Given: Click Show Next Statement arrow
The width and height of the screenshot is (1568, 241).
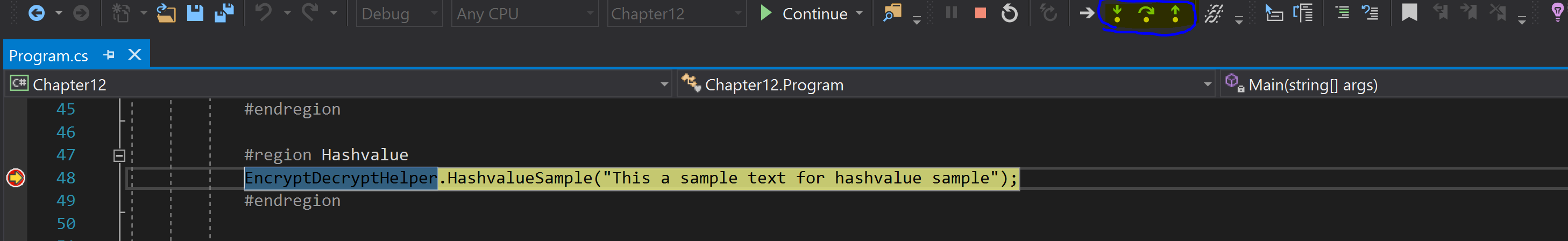Looking at the screenshot, I should [1087, 13].
